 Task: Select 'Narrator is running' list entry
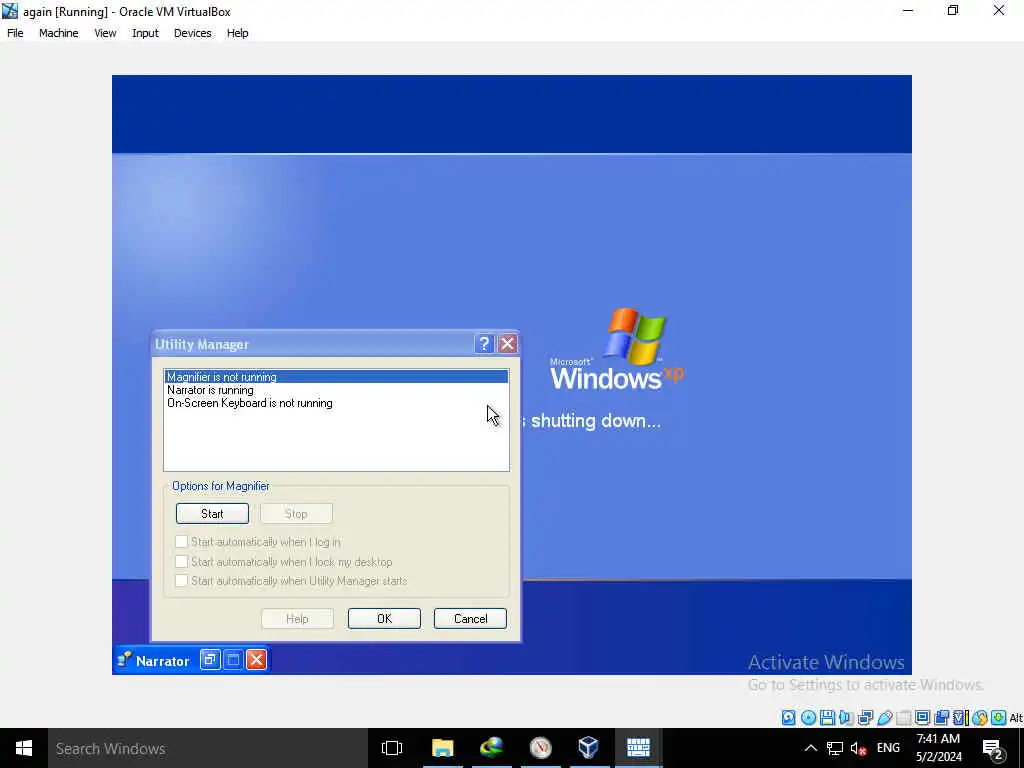(x=336, y=390)
